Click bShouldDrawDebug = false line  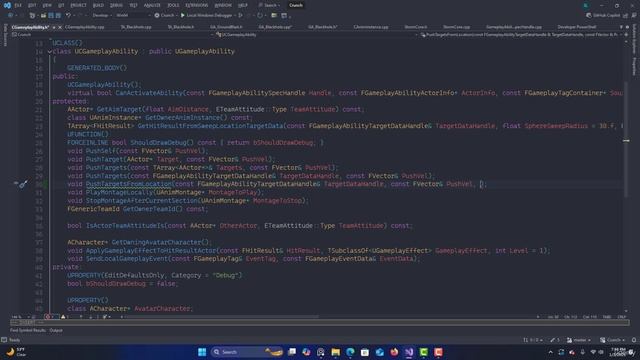click(122, 283)
